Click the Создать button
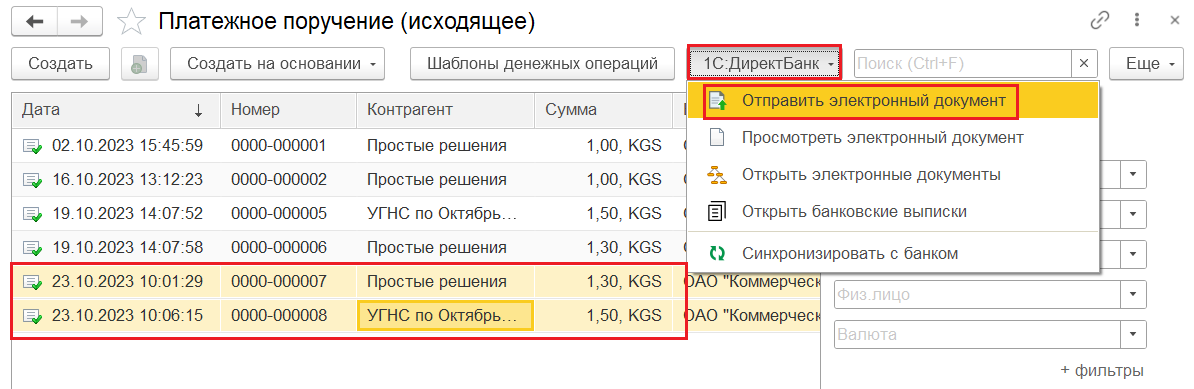The width and height of the screenshot is (1194, 389). coord(61,64)
